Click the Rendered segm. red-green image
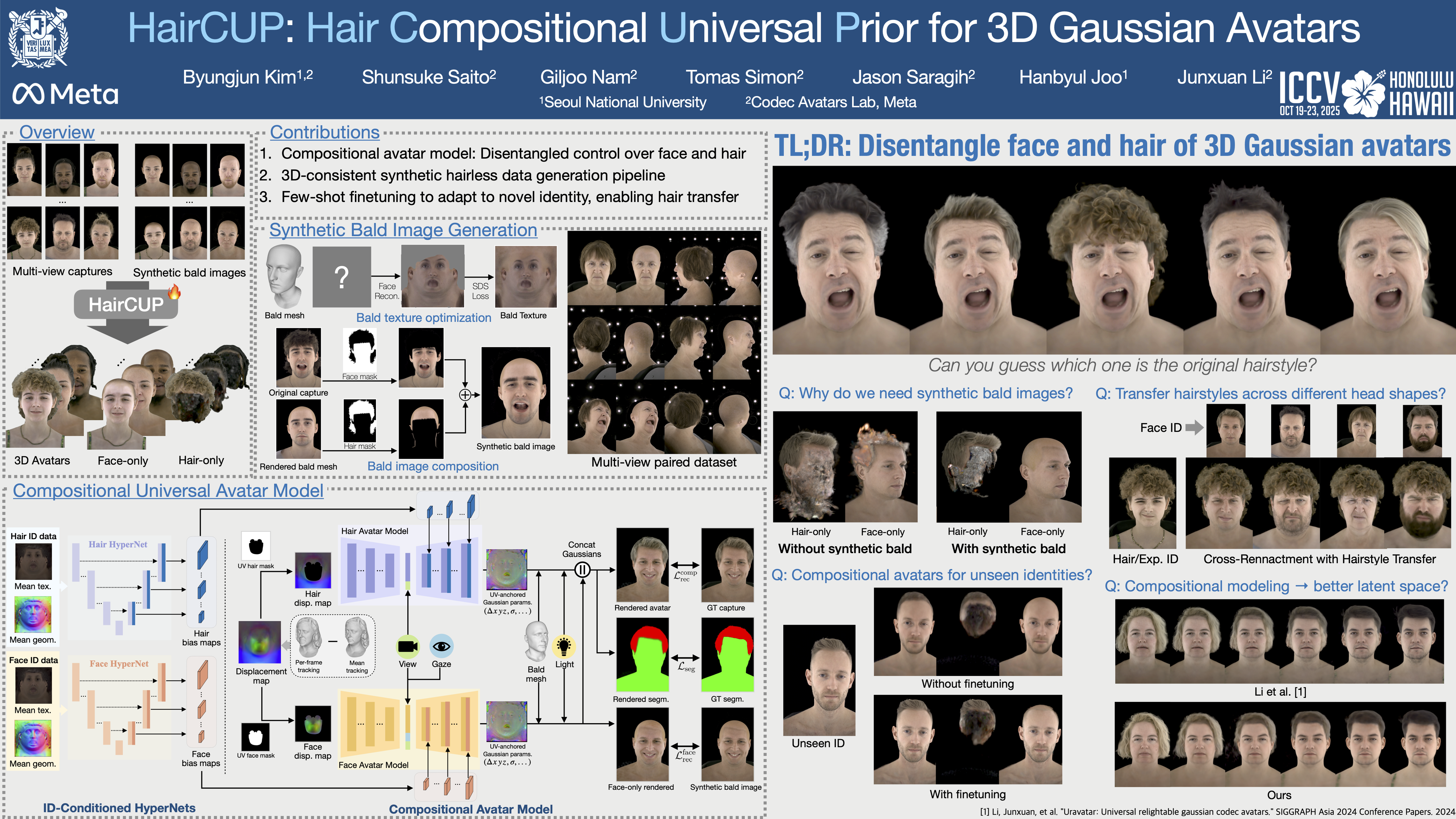 coord(642,655)
